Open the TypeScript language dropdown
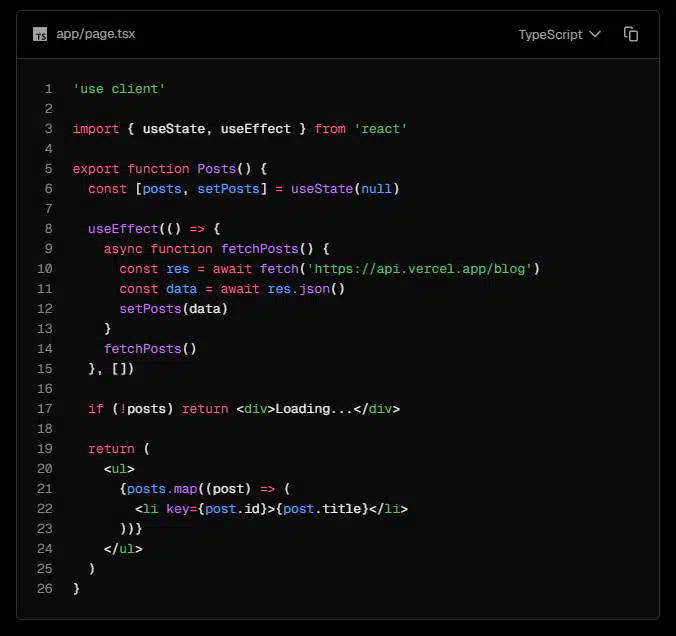The image size is (676, 636). [558, 34]
